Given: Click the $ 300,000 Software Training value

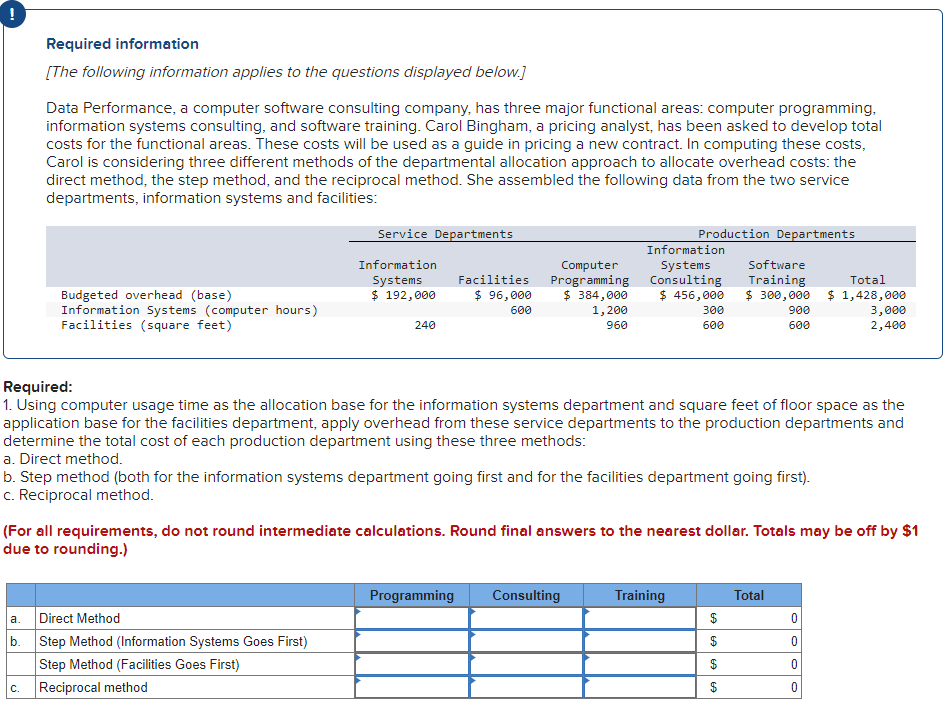Looking at the screenshot, I should (778, 295).
